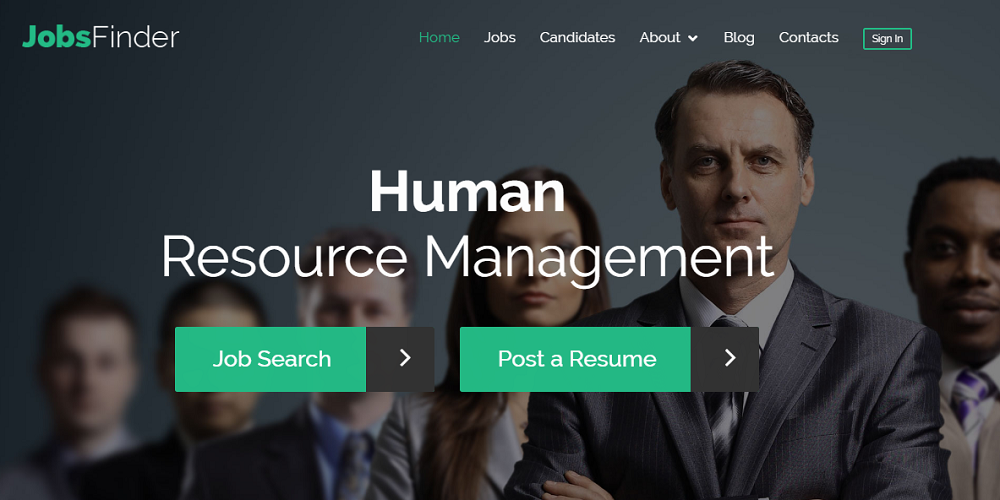Expand the About menu chevron

pyautogui.click(x=693, y=38)
